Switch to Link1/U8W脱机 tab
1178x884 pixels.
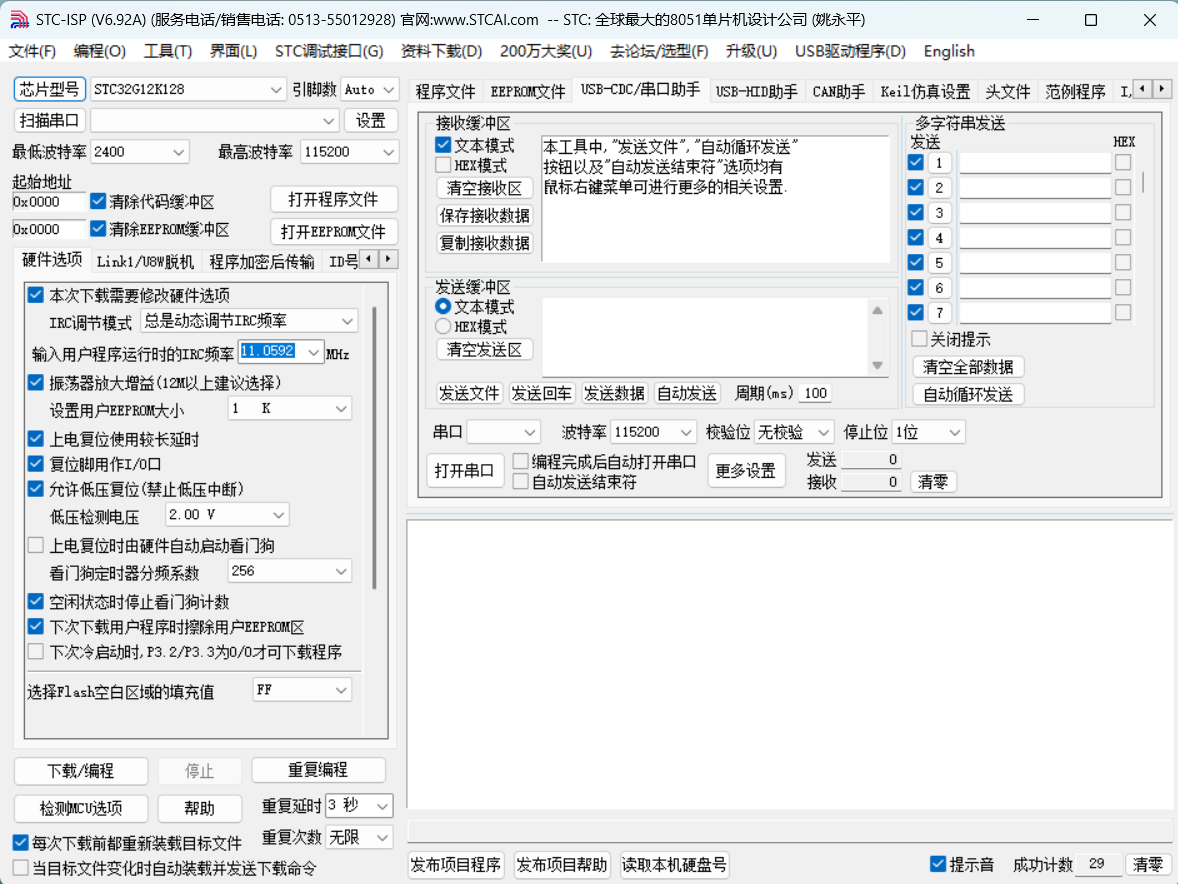tap(145, 261)
